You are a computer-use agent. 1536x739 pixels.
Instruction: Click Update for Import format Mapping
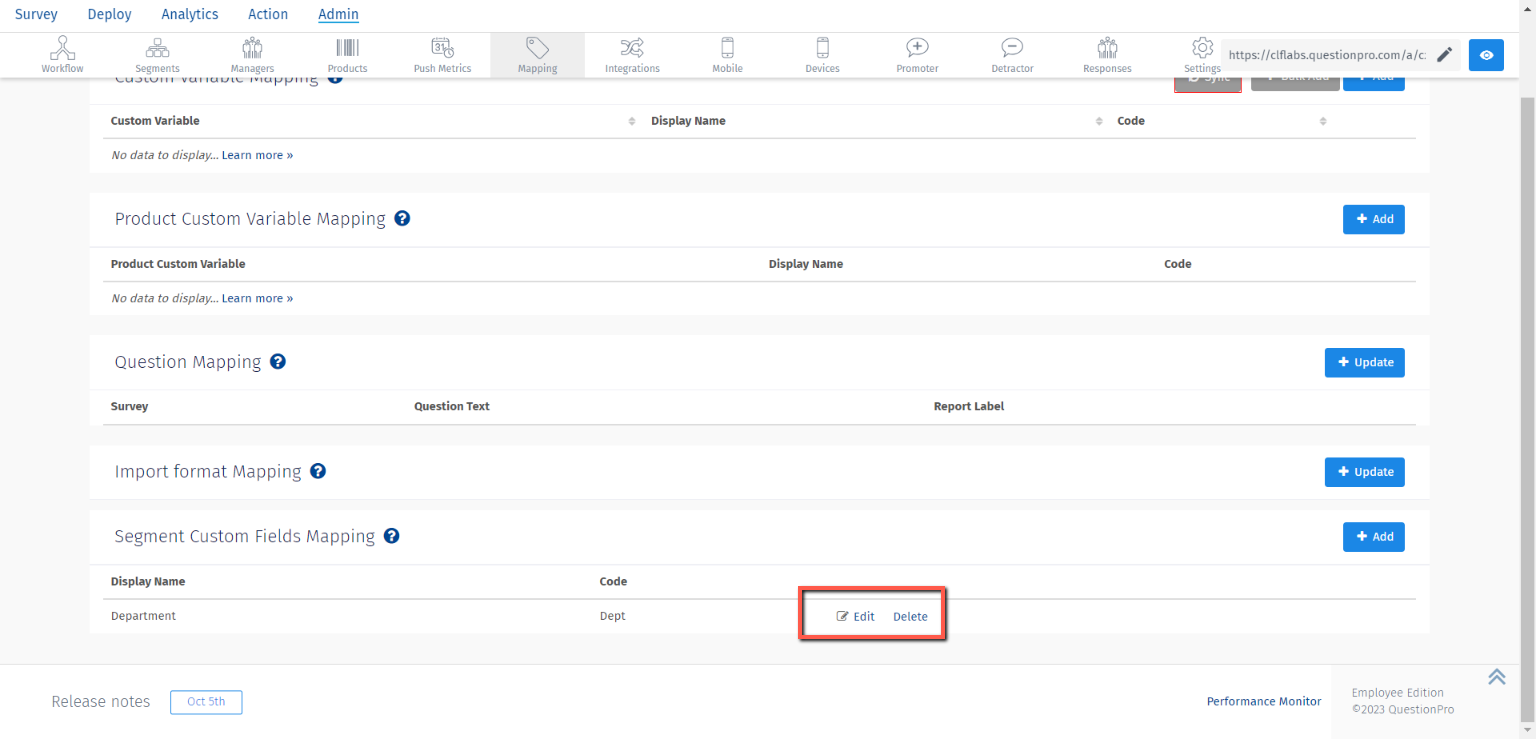1364,472
